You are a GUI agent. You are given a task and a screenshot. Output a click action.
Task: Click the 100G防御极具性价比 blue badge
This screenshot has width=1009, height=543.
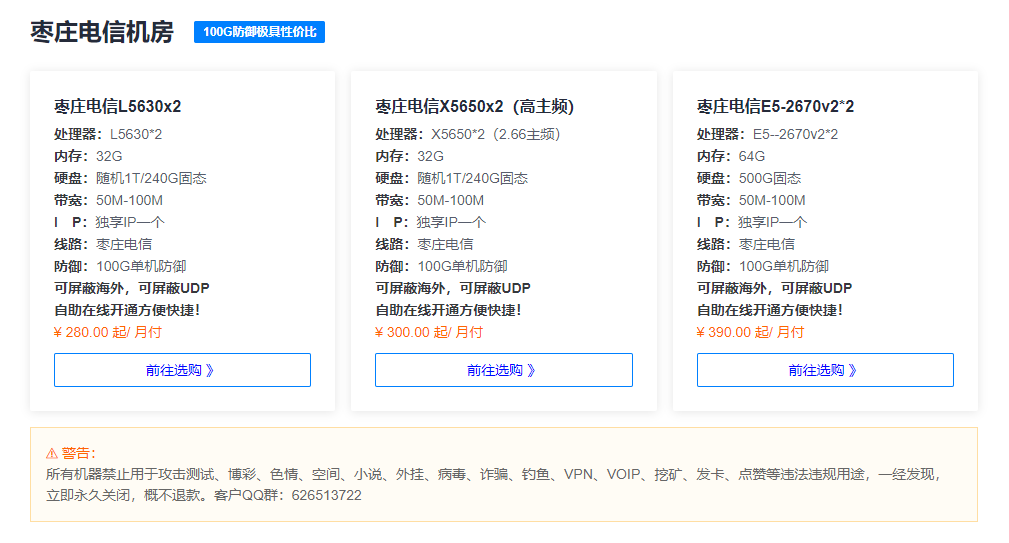259,32
